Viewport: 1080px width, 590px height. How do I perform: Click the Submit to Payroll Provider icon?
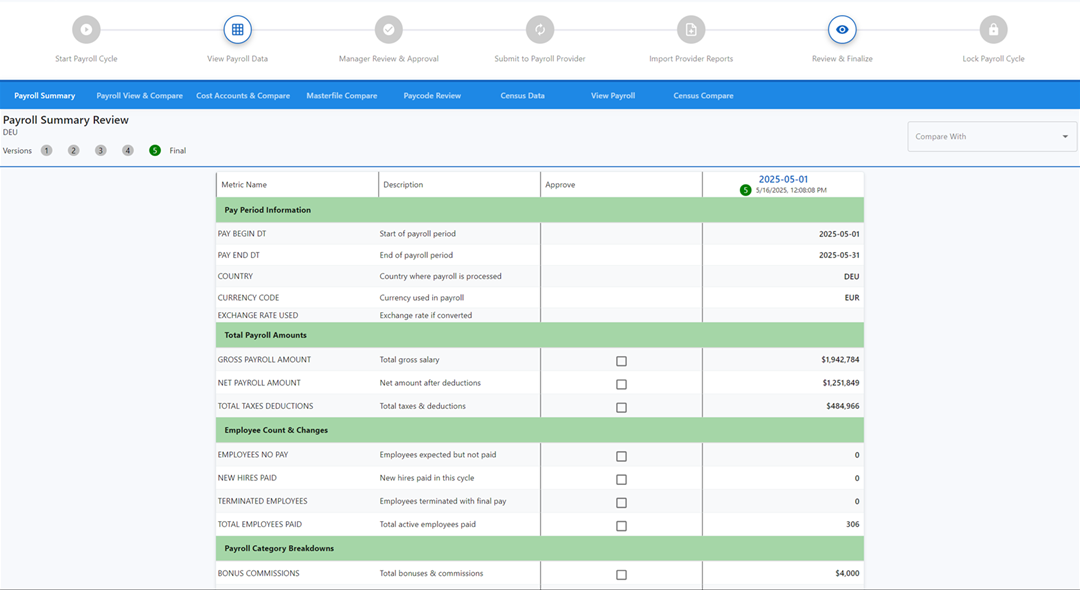tap(539, 29)
